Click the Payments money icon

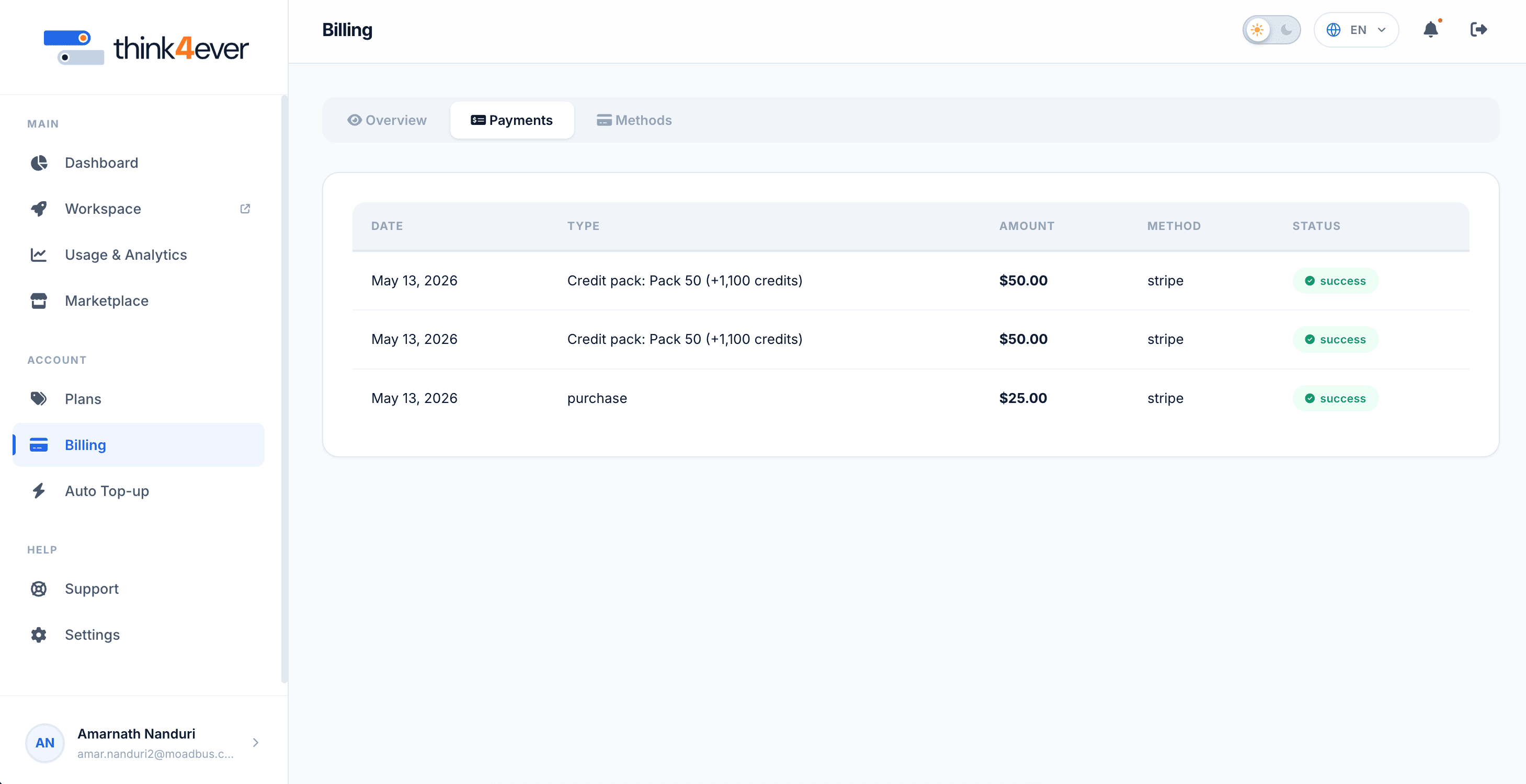point(478,120)
